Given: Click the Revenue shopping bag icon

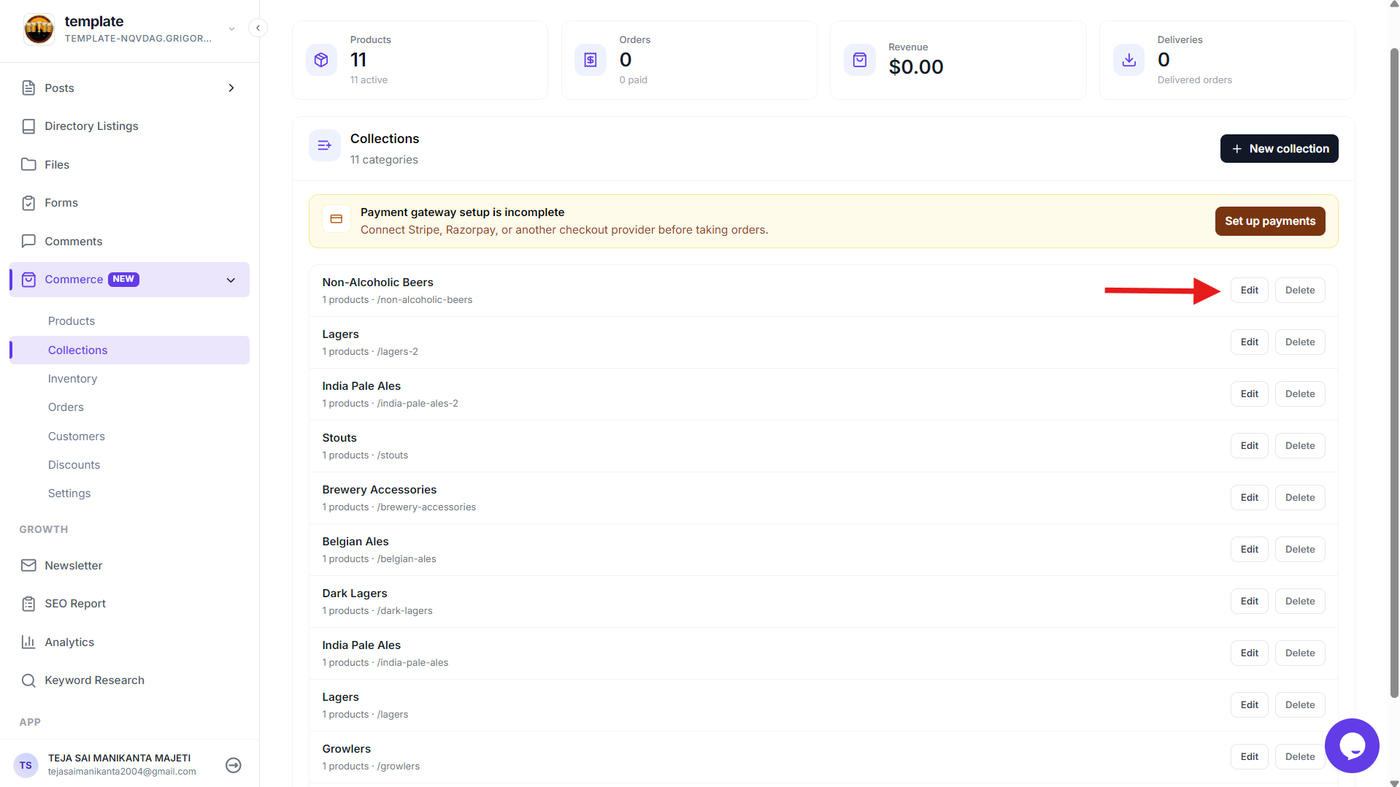Looking at the screenshot, I should (x=860, y=60).
